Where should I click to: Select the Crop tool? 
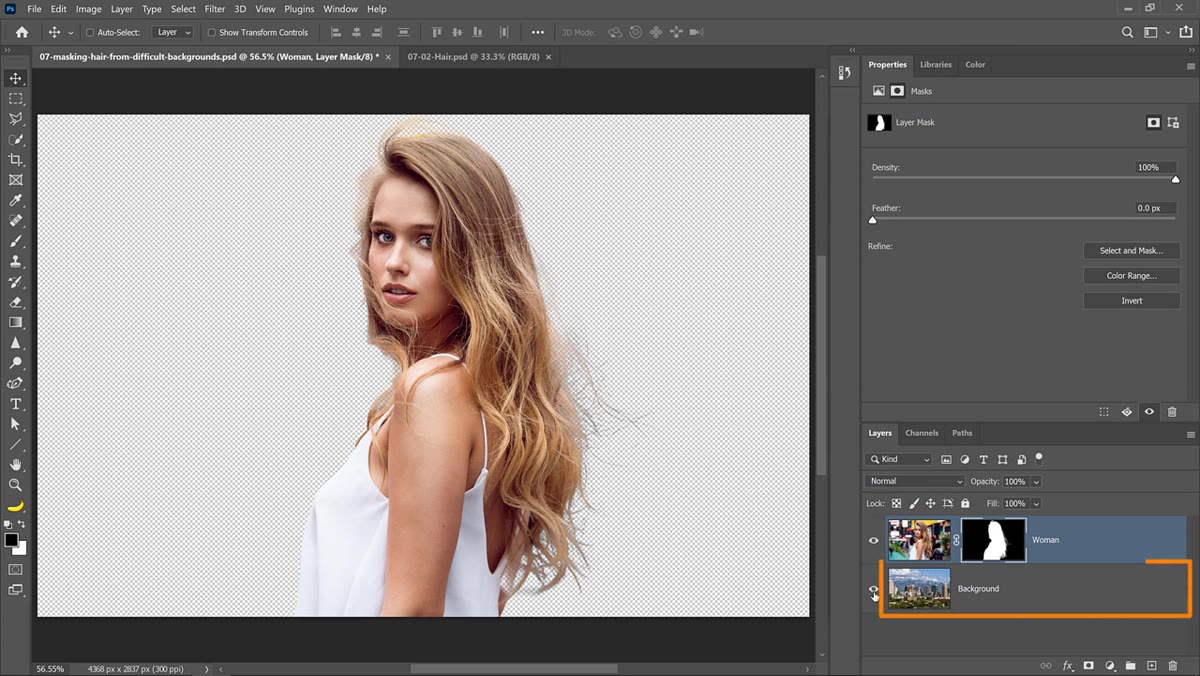15,160
